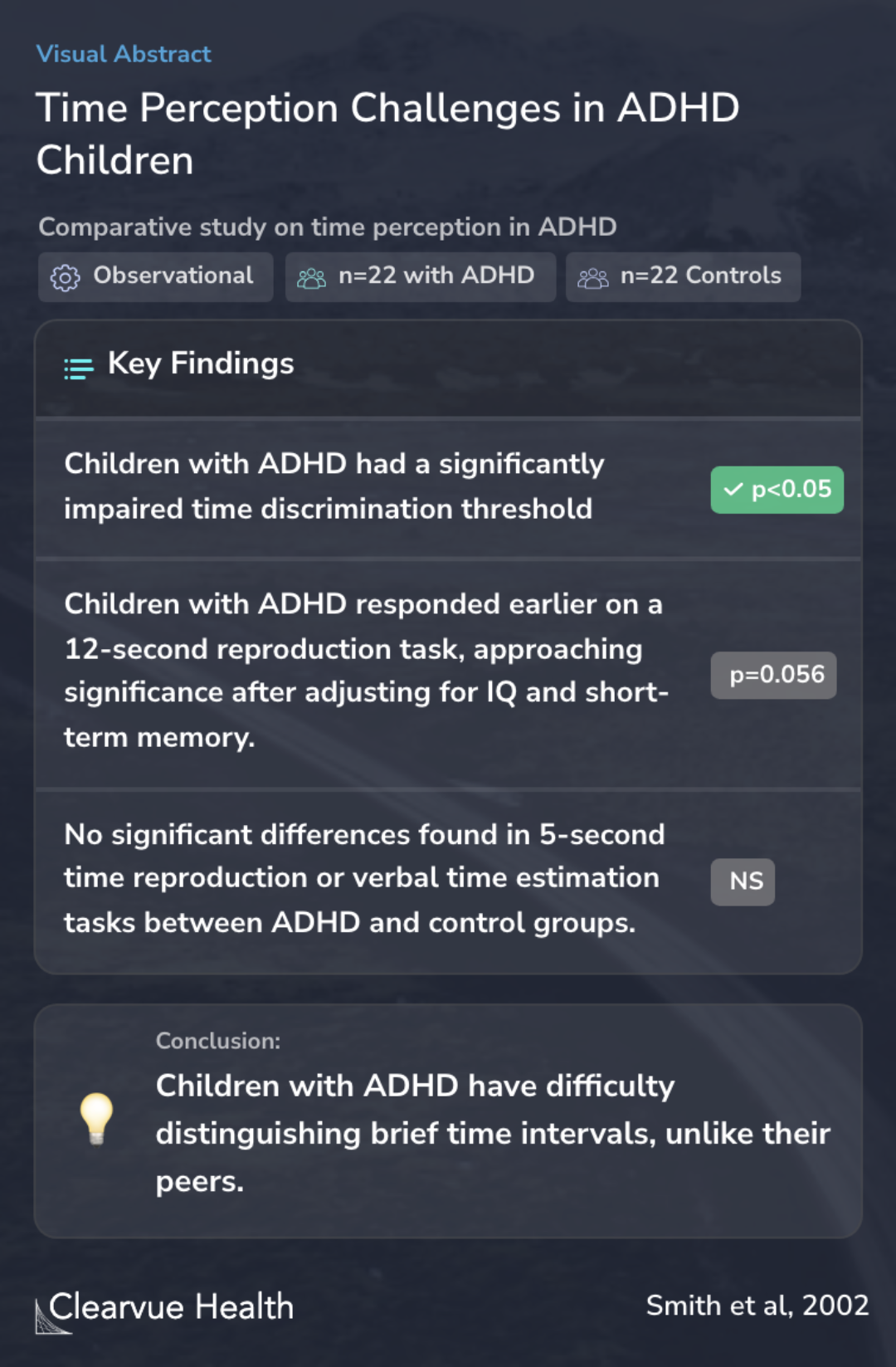Click the Smith et al, 2002 citation
The width and height of the screenshot is (896, 1367).
pos(757,1306)
